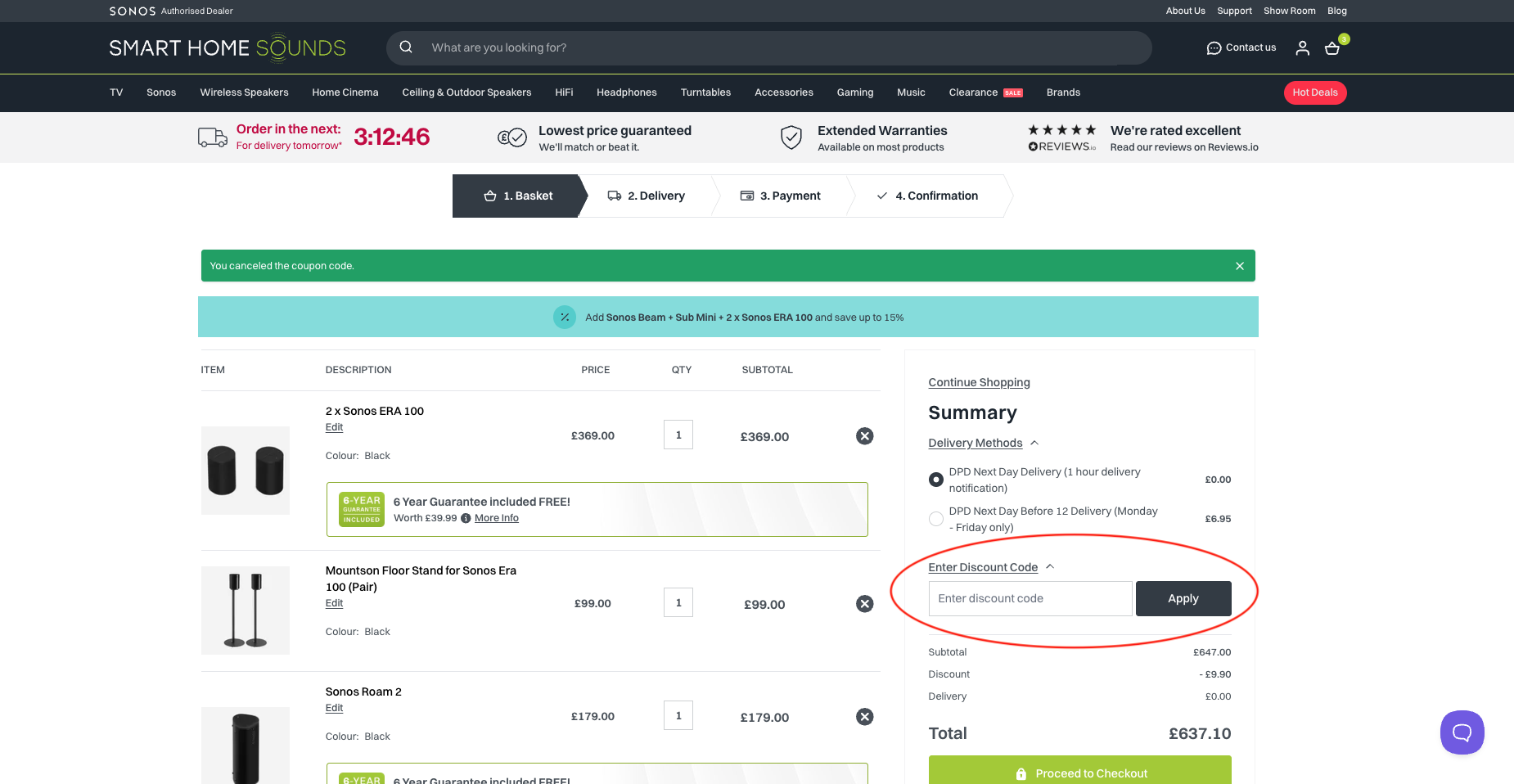The height and width of the screenshot is (784, 1514).
Task: Click the lowest price guarantee badge icon
Action: tap(512, 137)
